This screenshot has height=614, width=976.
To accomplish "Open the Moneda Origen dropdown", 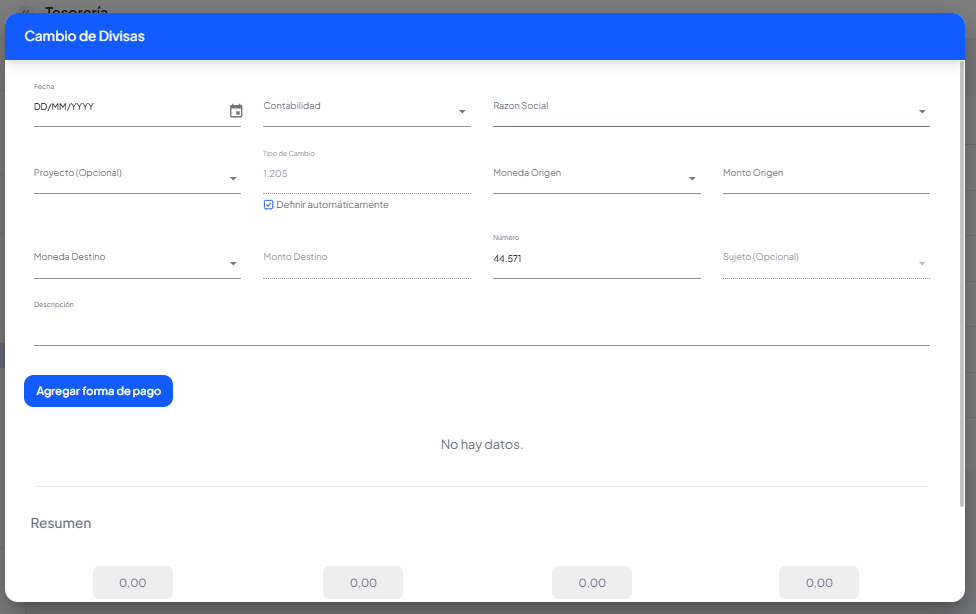I will click(x=692, y=179).
